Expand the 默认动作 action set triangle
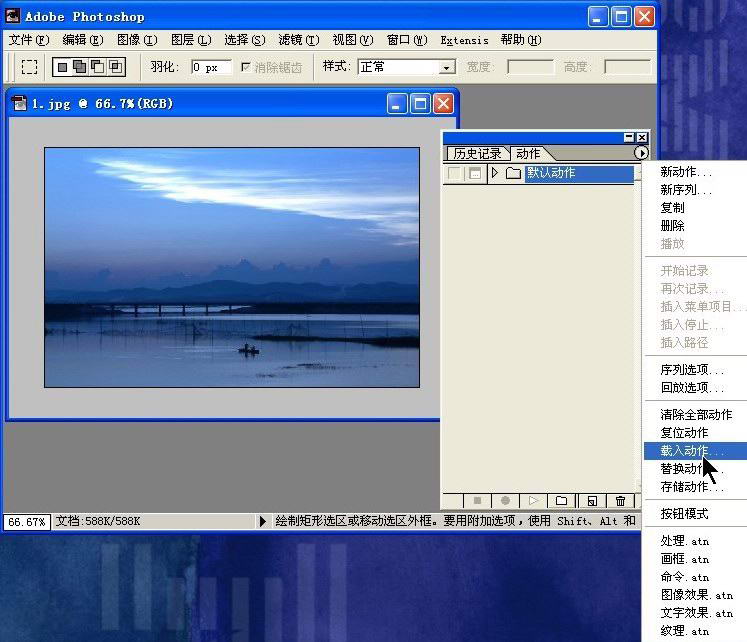Viewport: 747px width, 642px height. point(495,174)
